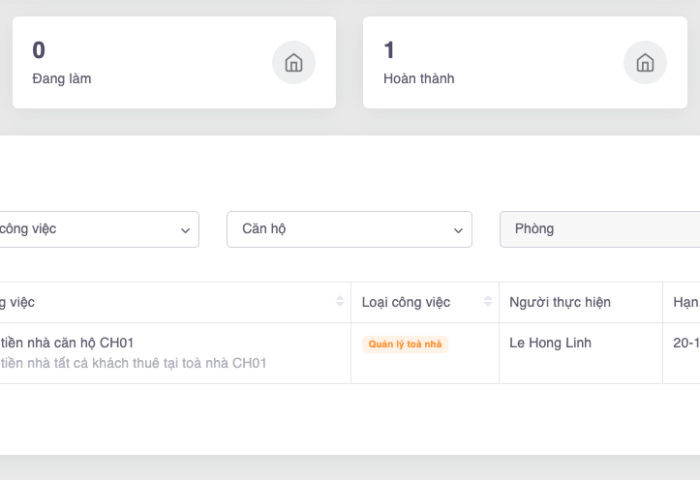Viewport: 700px width, 480px height.
Task: Focus the Phòng filter field
Action: pyautogui.click(x=600, y=229)
